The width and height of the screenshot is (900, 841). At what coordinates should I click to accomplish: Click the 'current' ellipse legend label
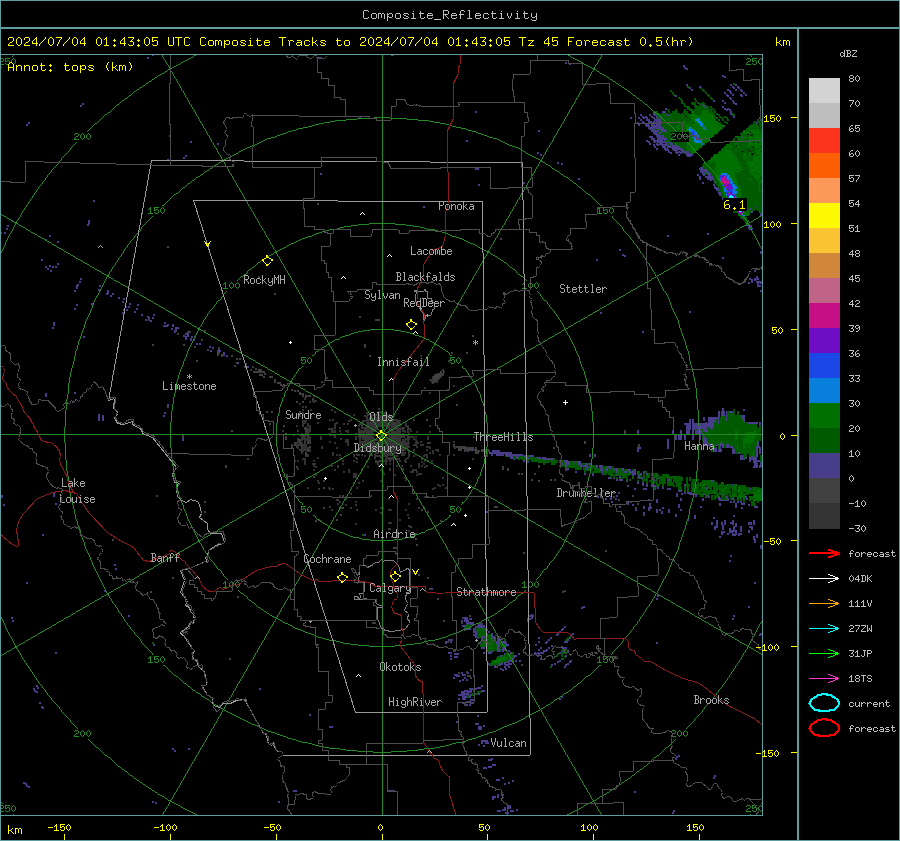(x=868, y=704)
